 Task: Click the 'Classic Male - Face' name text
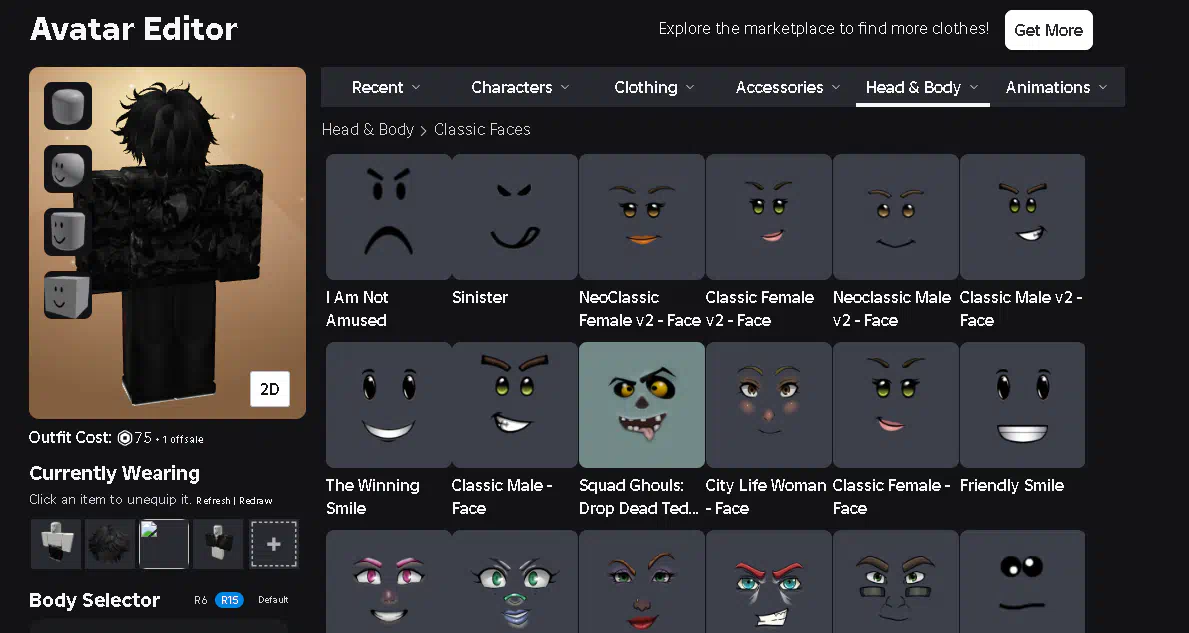502,497
